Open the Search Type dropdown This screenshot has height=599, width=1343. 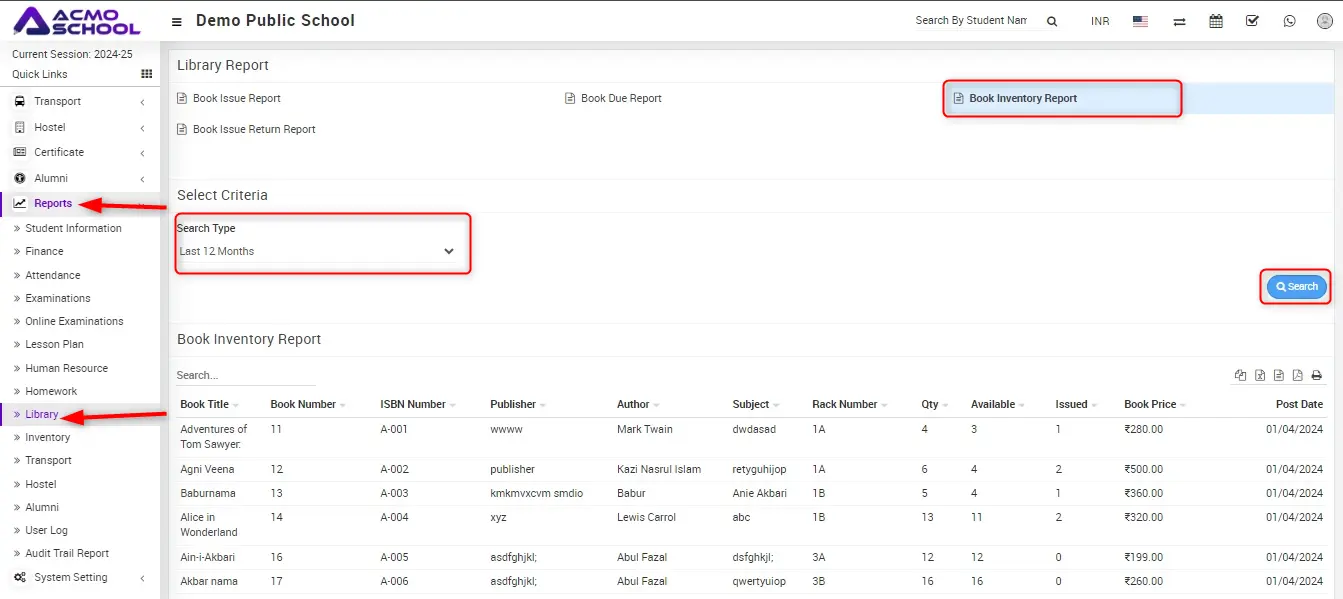click(x=317, y=251)
